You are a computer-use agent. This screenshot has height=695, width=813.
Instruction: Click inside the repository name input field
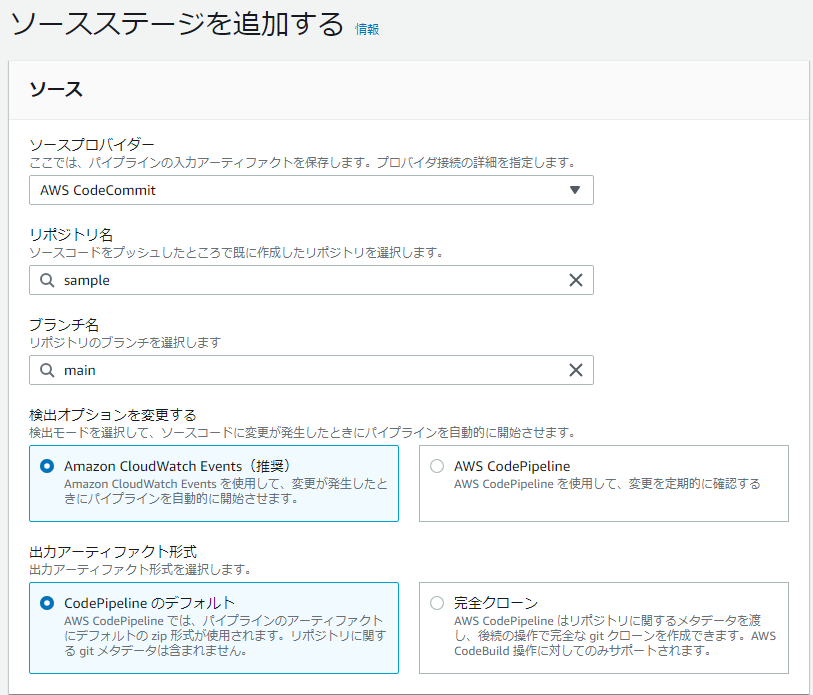point(300,280)
